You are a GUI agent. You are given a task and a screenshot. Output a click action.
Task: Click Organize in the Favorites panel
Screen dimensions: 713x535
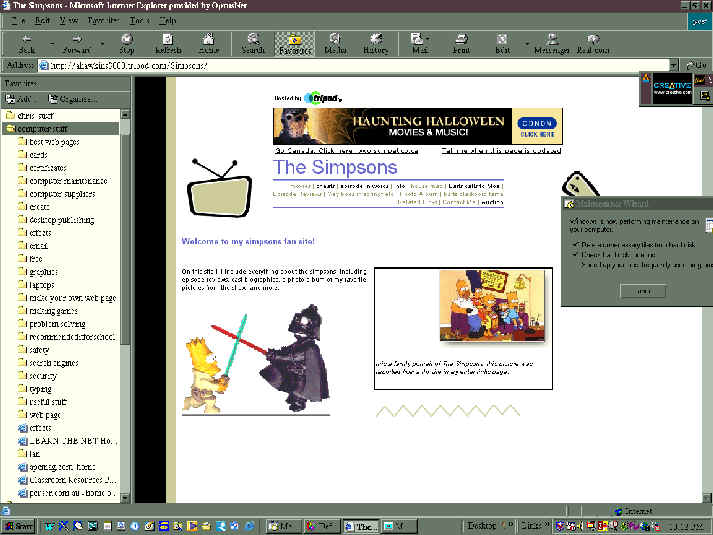coord(73,99)
